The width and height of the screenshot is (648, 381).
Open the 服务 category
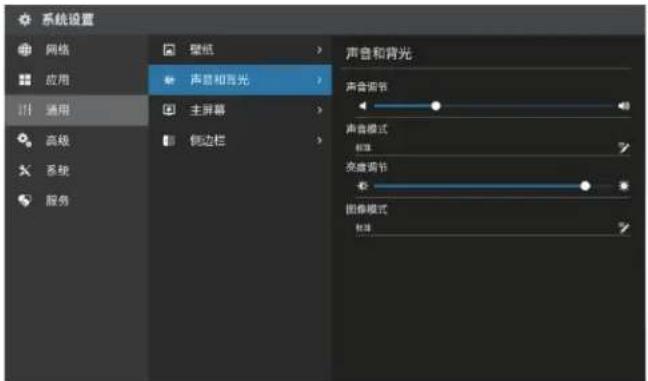[x=77, y=200]
